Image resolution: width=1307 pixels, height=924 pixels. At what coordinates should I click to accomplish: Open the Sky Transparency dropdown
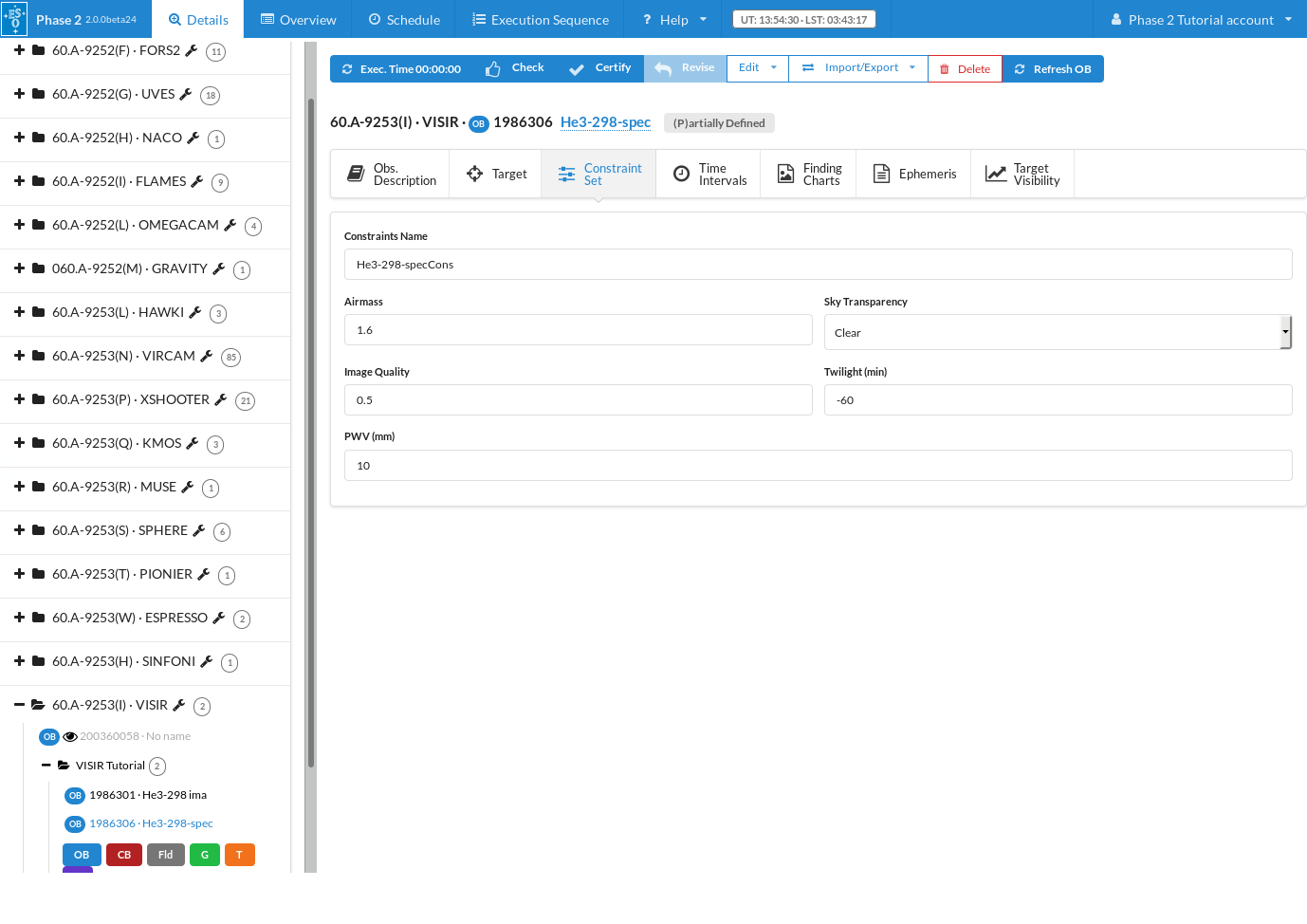[1058, 333]
